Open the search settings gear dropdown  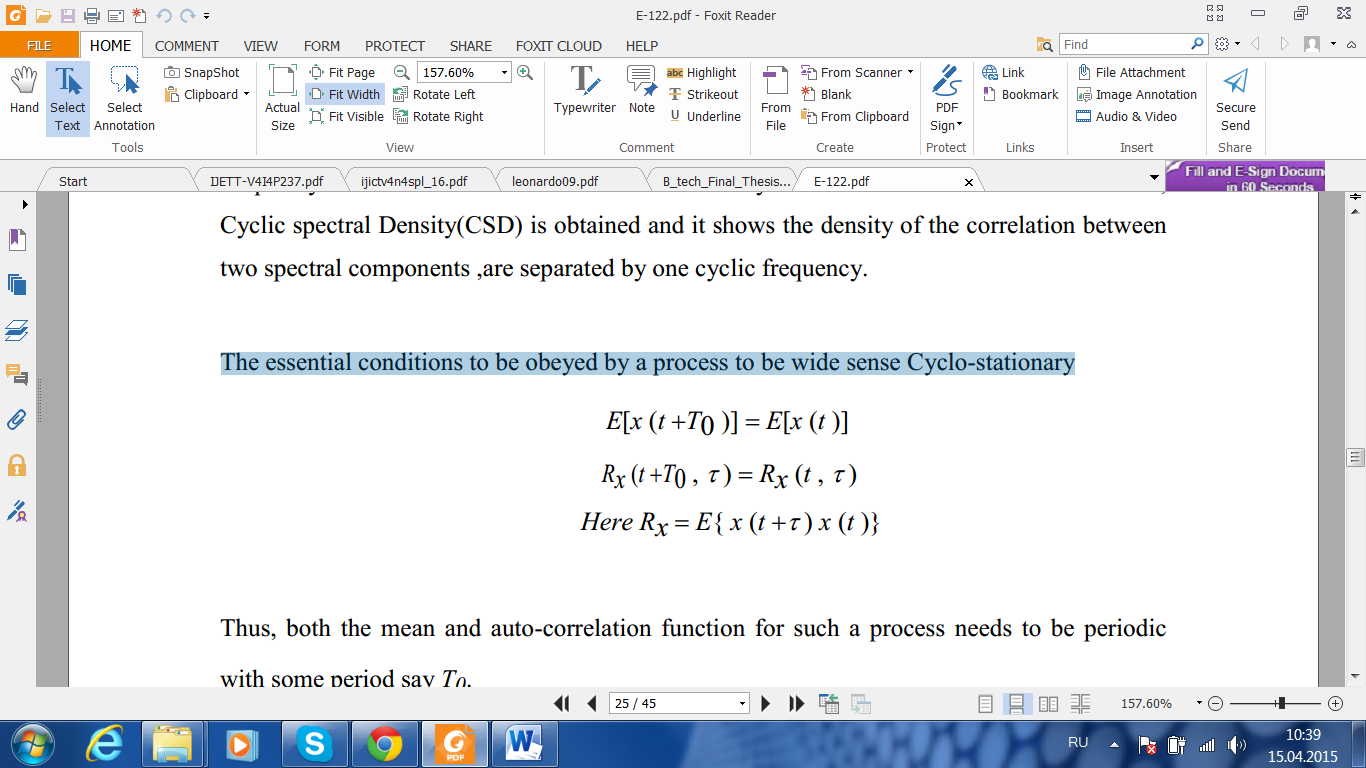[x=1227, y=44]
